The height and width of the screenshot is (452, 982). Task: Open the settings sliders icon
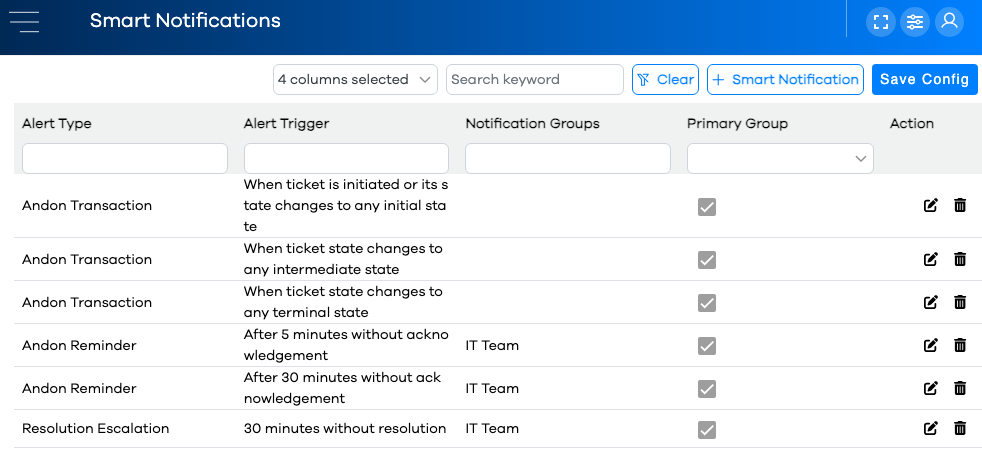(915, 22)
